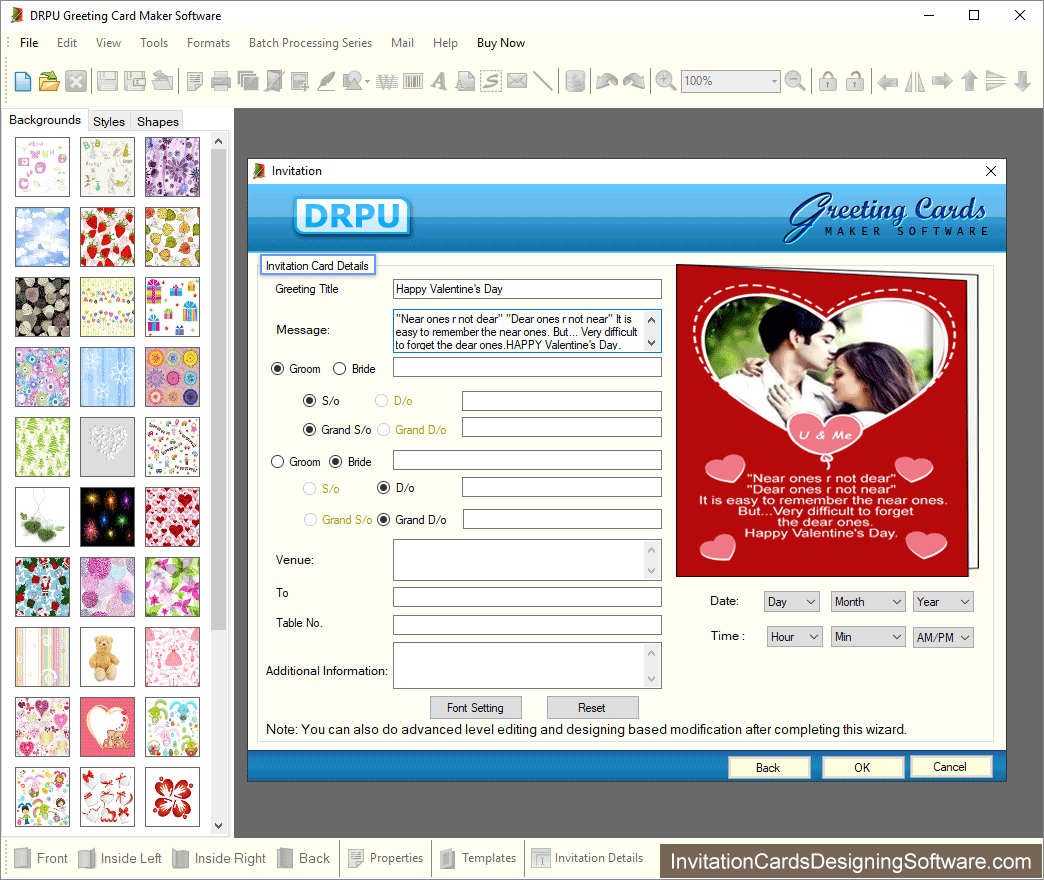Click the insert image icon

[300, 81]
